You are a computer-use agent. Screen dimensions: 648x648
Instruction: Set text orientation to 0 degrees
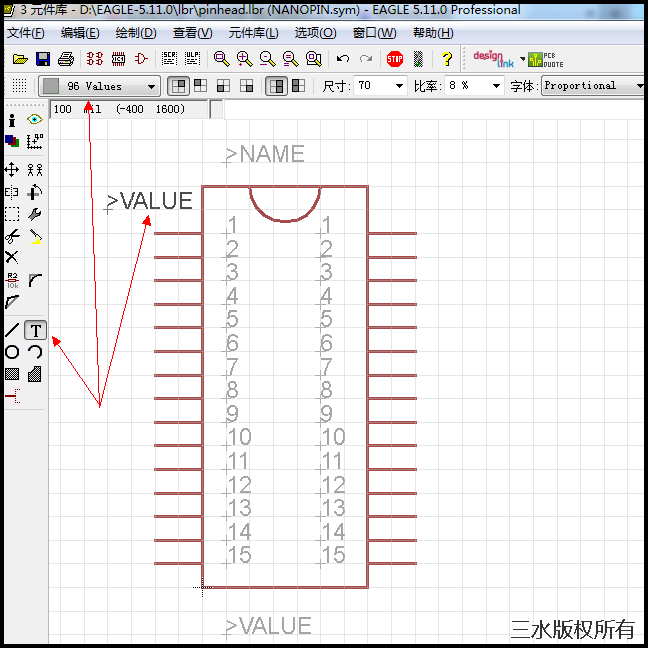[x=179, y=86]
